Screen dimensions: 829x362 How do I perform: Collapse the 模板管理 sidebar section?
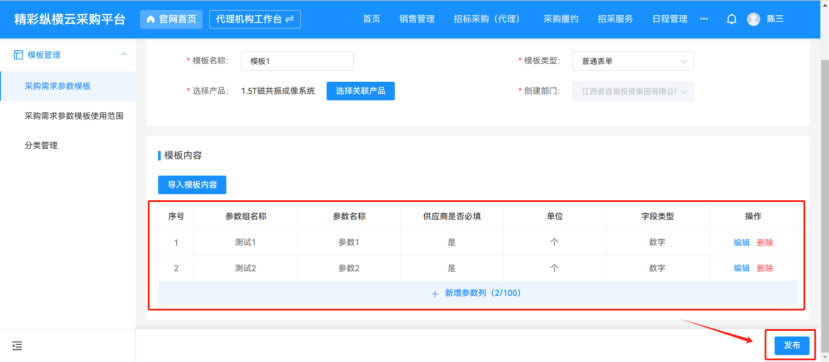[124, 55]
